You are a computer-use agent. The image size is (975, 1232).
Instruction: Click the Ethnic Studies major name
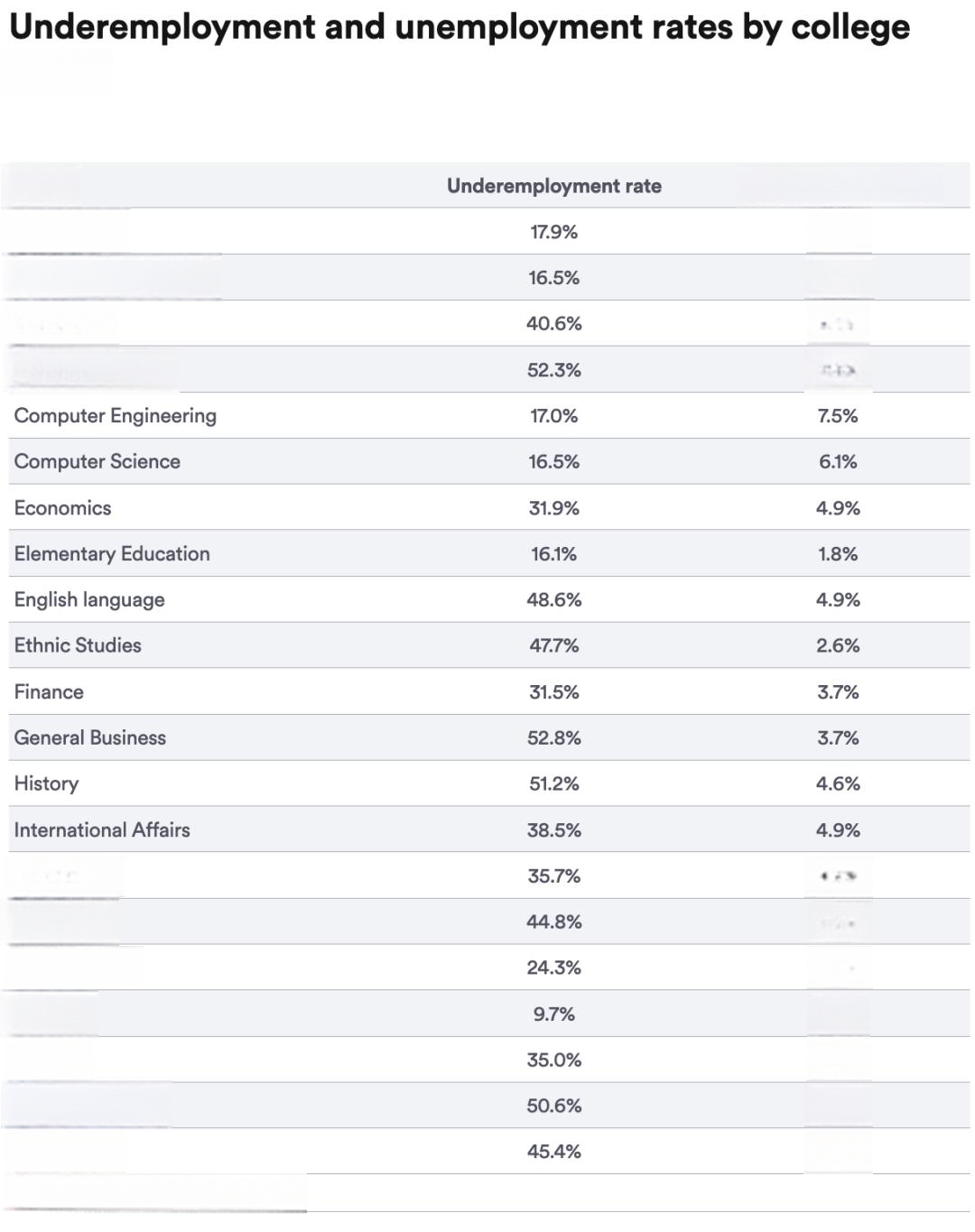(78, 646)
